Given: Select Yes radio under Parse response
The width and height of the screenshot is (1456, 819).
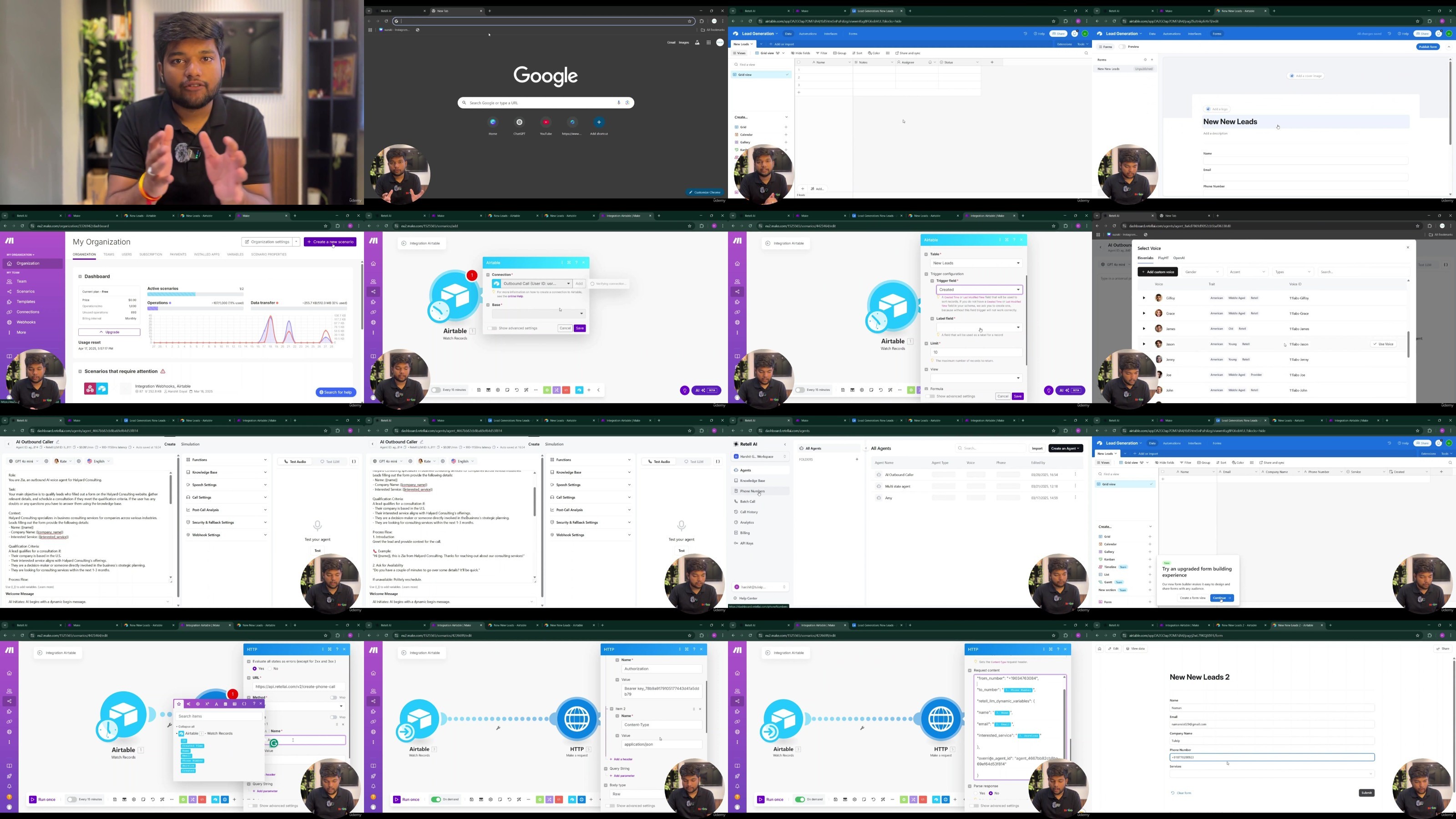Looking at the screenshot, I should (x=976, y=794).
